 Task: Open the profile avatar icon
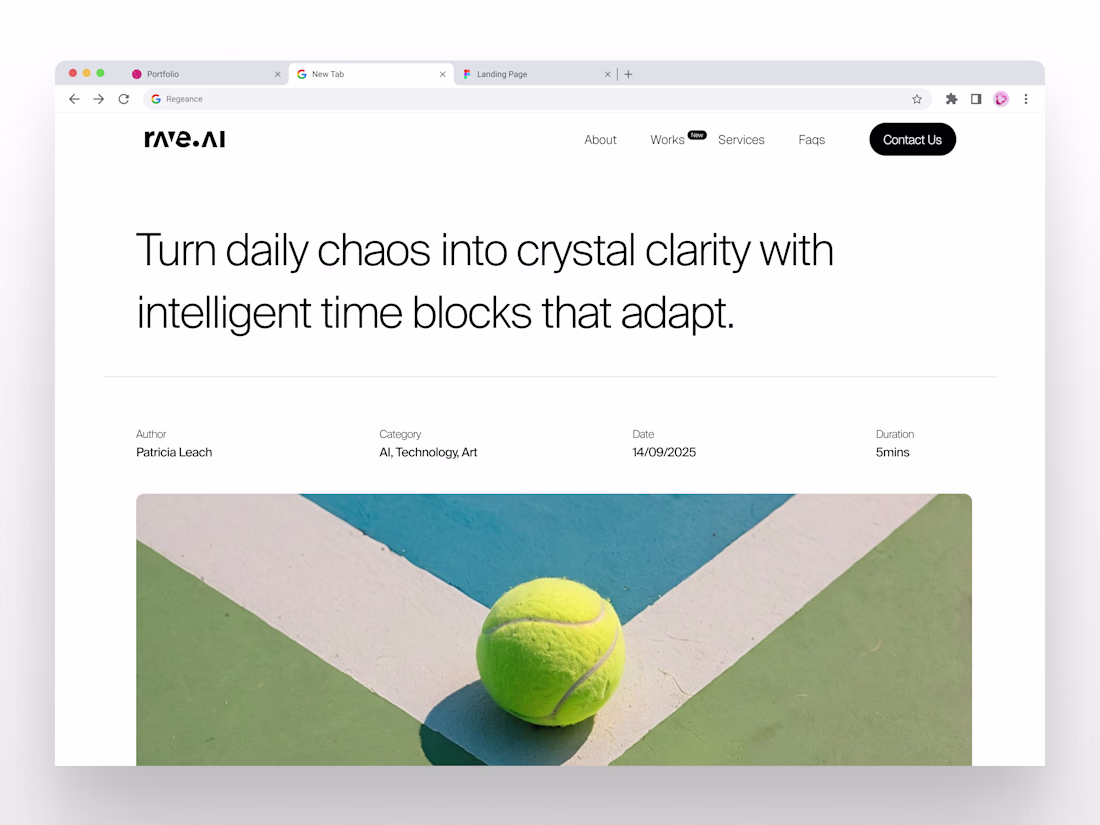point(1001,99)
